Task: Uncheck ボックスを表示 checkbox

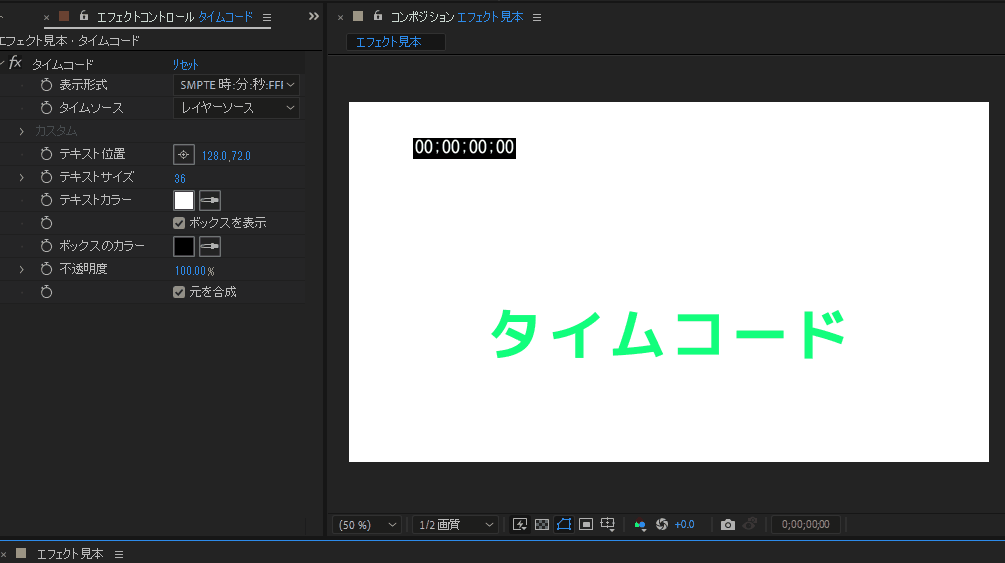Action: [x=179, y=223]
